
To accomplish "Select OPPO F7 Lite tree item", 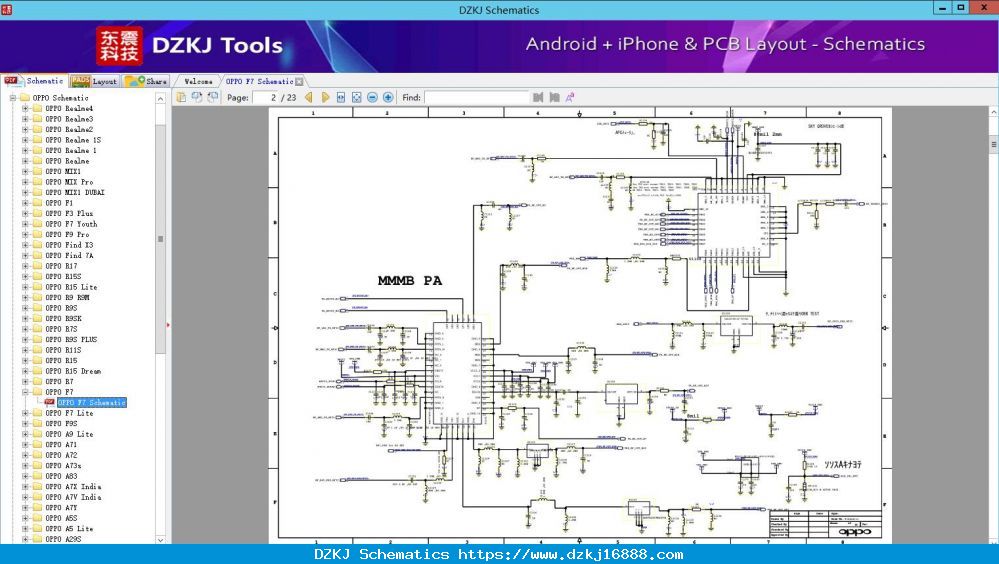I will click(x=69, y=413).
